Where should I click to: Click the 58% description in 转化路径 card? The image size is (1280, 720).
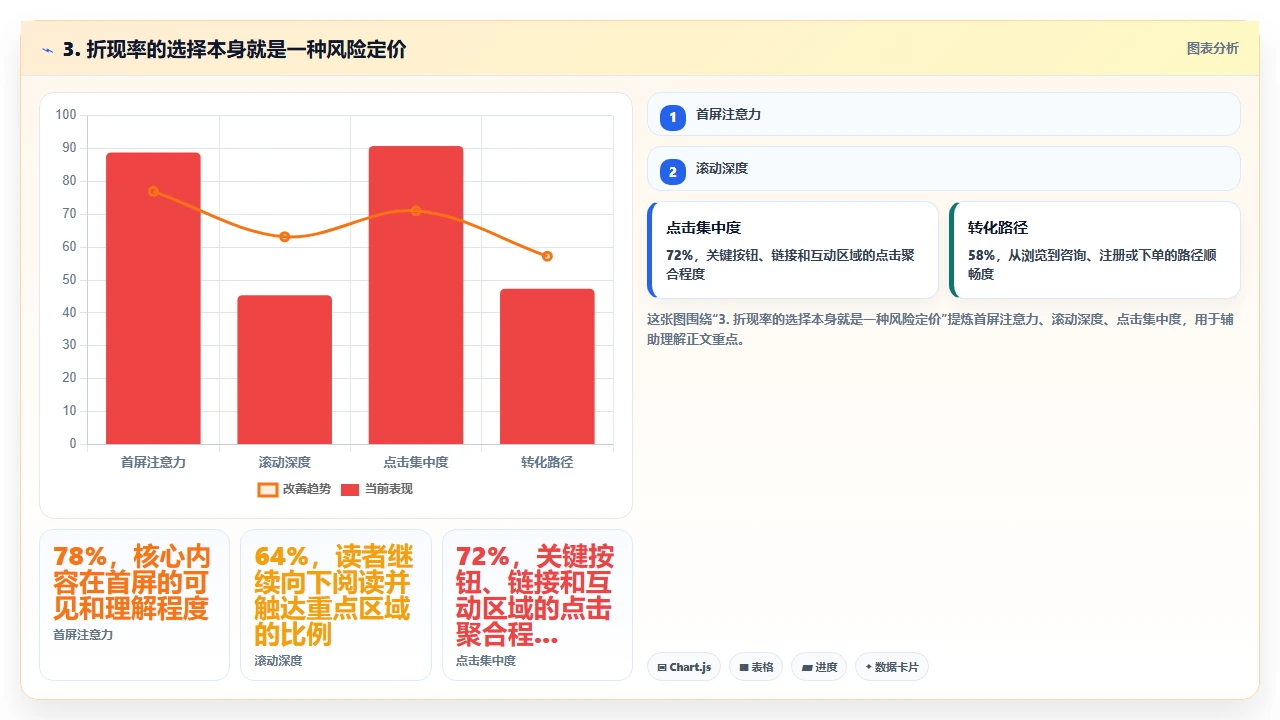click(1092, 264)
